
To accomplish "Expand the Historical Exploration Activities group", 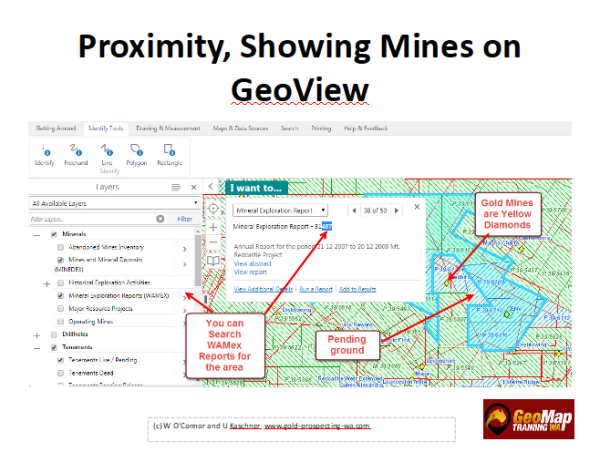I will pos(47,284).
